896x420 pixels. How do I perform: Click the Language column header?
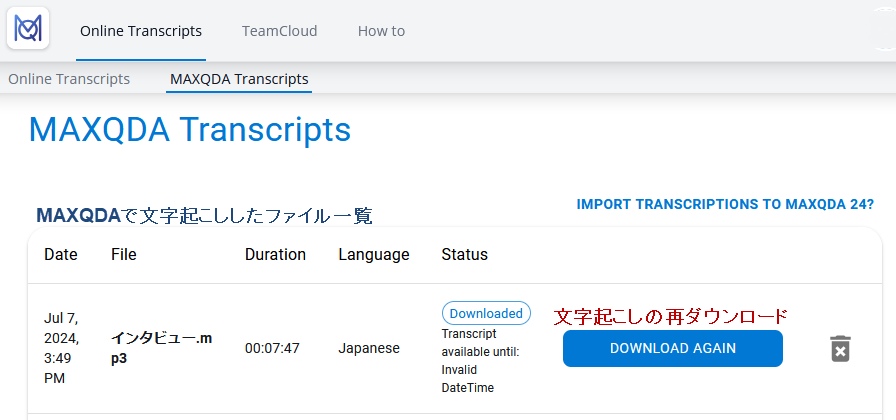(373, 255)
